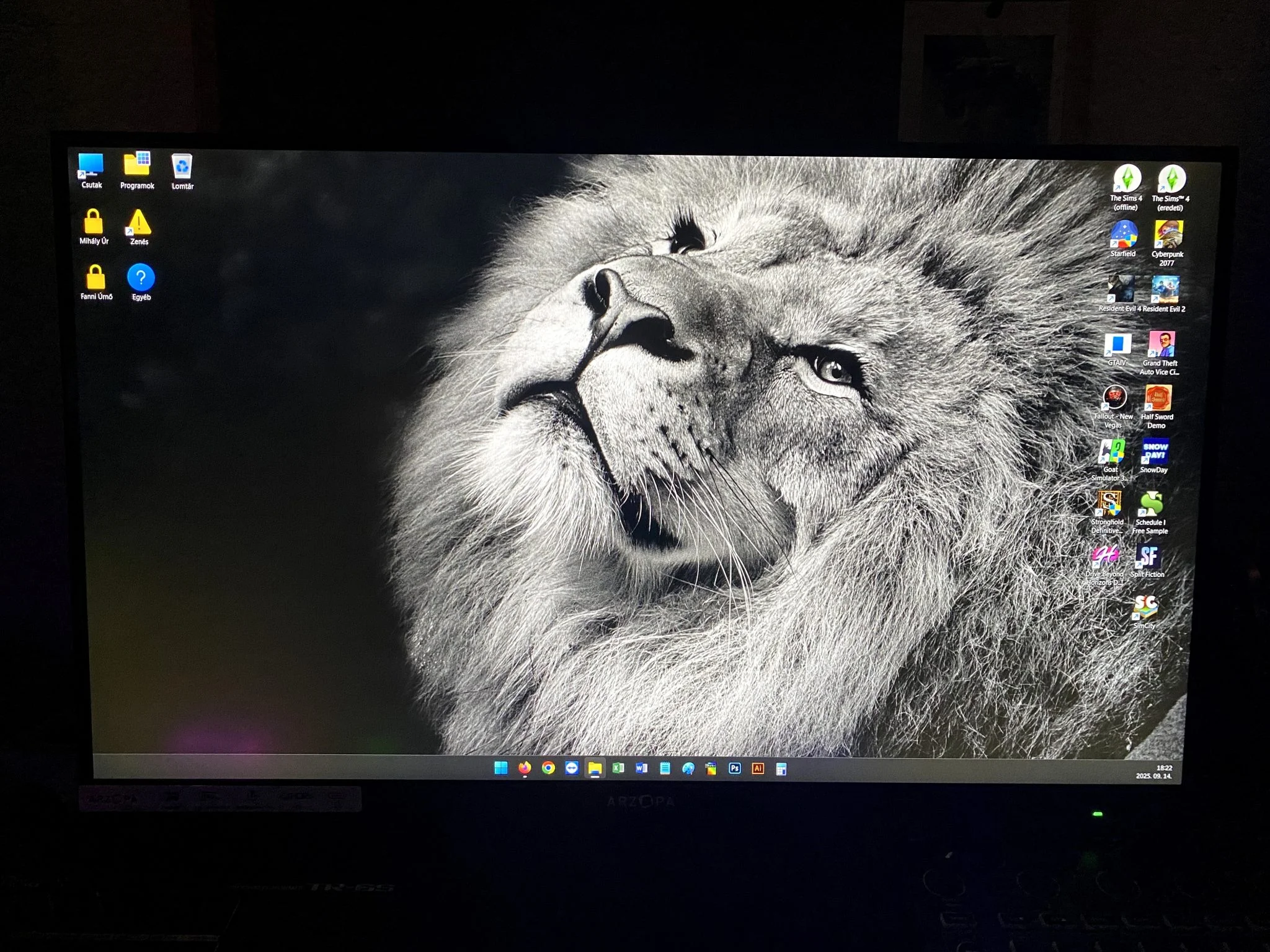Image resolution: width=1270 pixels, height=952 pixels.
Task: Select the Lomtár recycle bin icon
Action: [x=182, y=169]
